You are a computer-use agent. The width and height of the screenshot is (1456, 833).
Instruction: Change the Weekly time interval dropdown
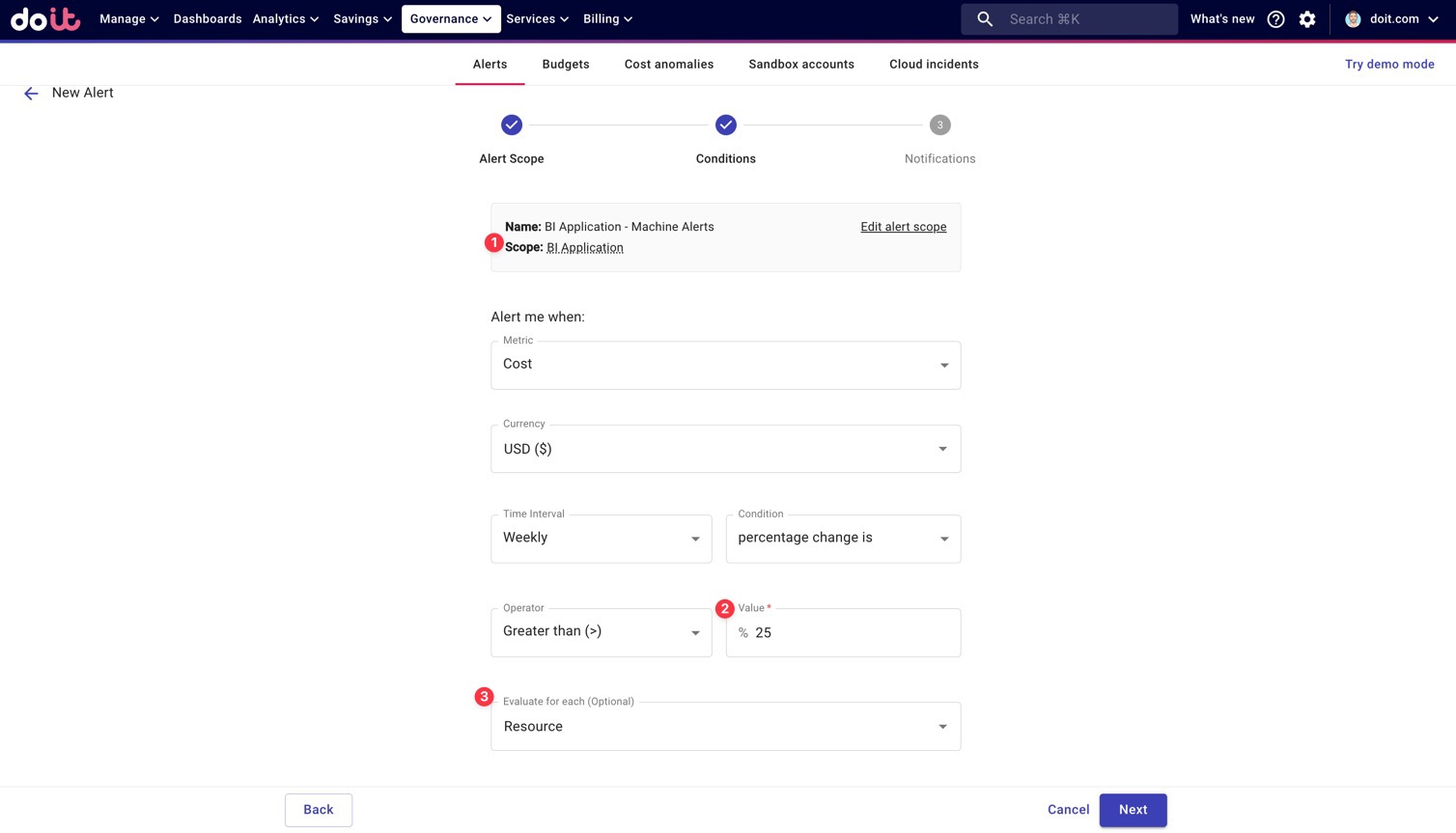click(x=601, y=539)
